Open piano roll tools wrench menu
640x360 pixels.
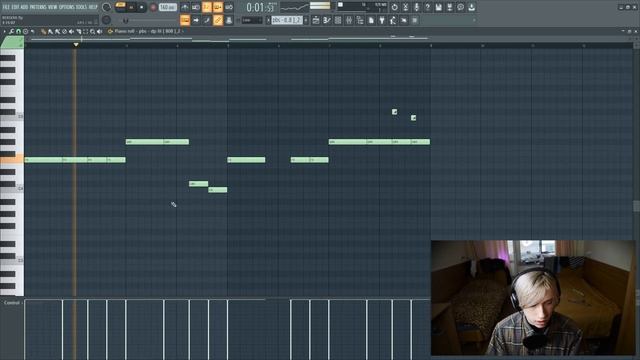[11, 31]
